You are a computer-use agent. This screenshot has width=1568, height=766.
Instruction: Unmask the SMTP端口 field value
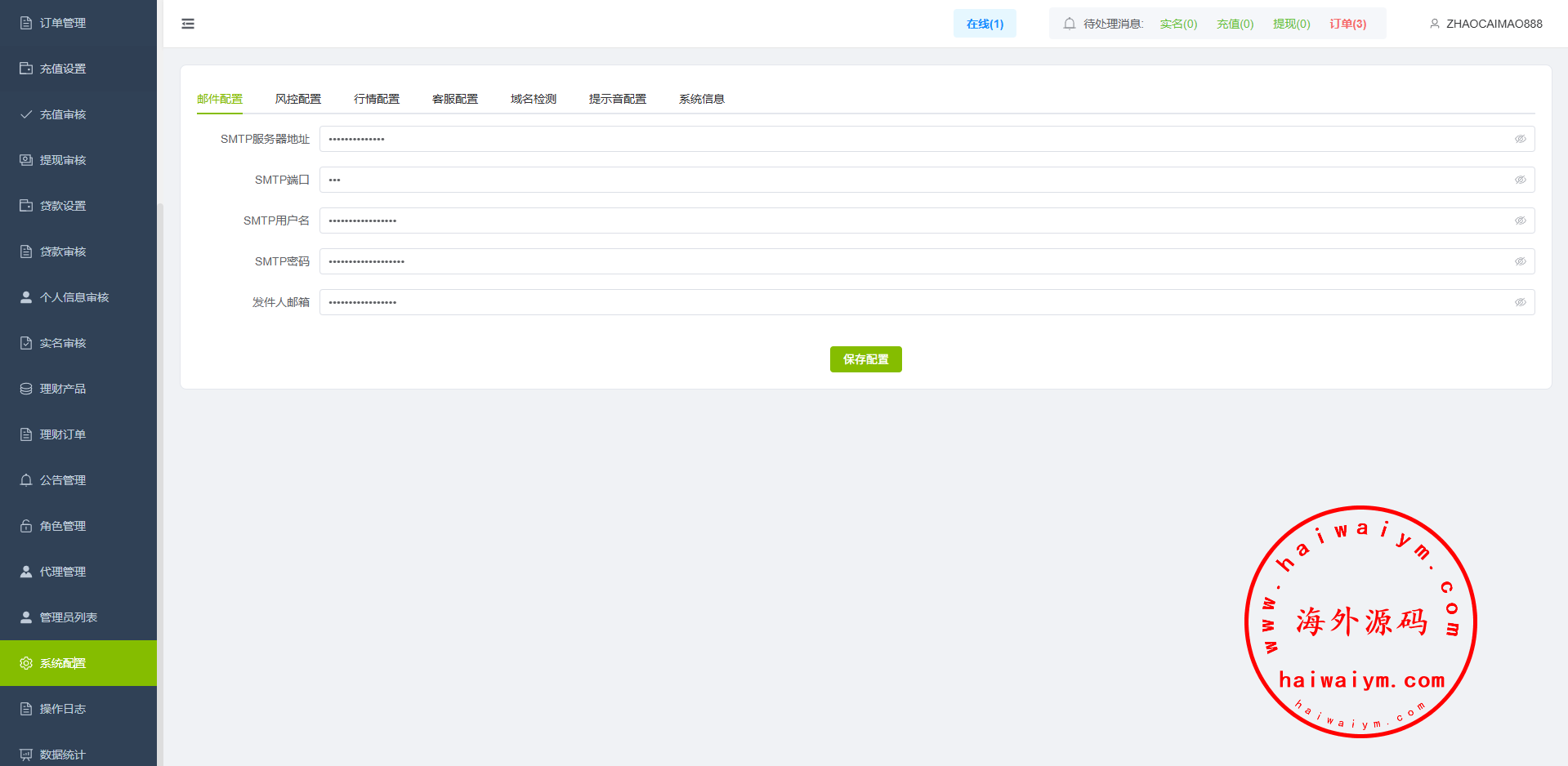[x=1520, y=180]
